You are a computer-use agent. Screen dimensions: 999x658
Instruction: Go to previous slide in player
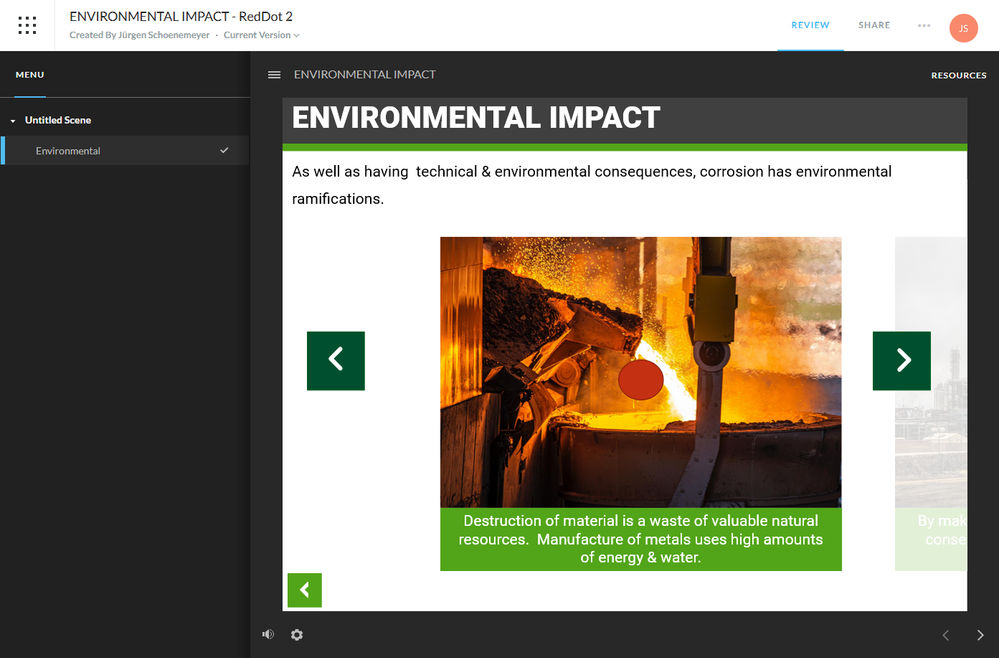[x=946, y=635]
